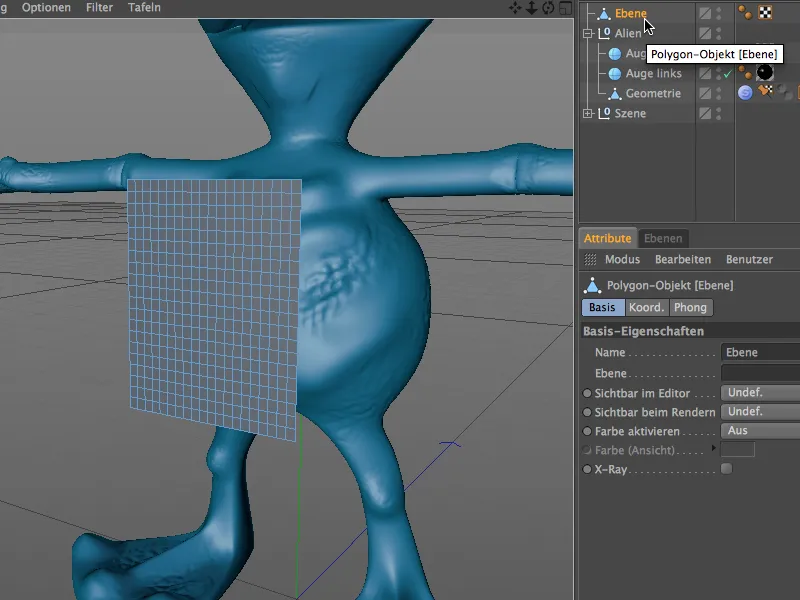Click the layer square for Szene row

click(x=705, y=113)
